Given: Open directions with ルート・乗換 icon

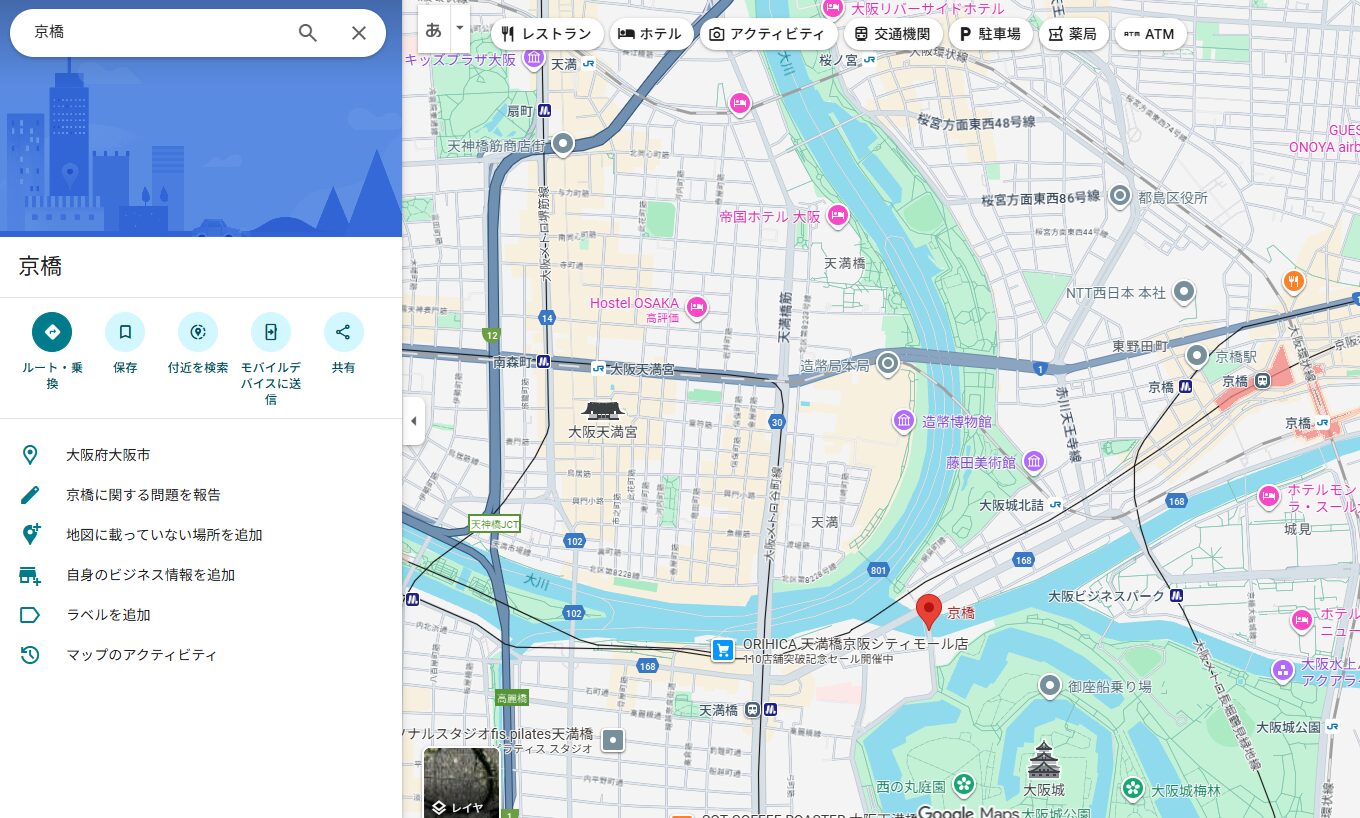Looking at the screenshot, I should tap(52, 332).
